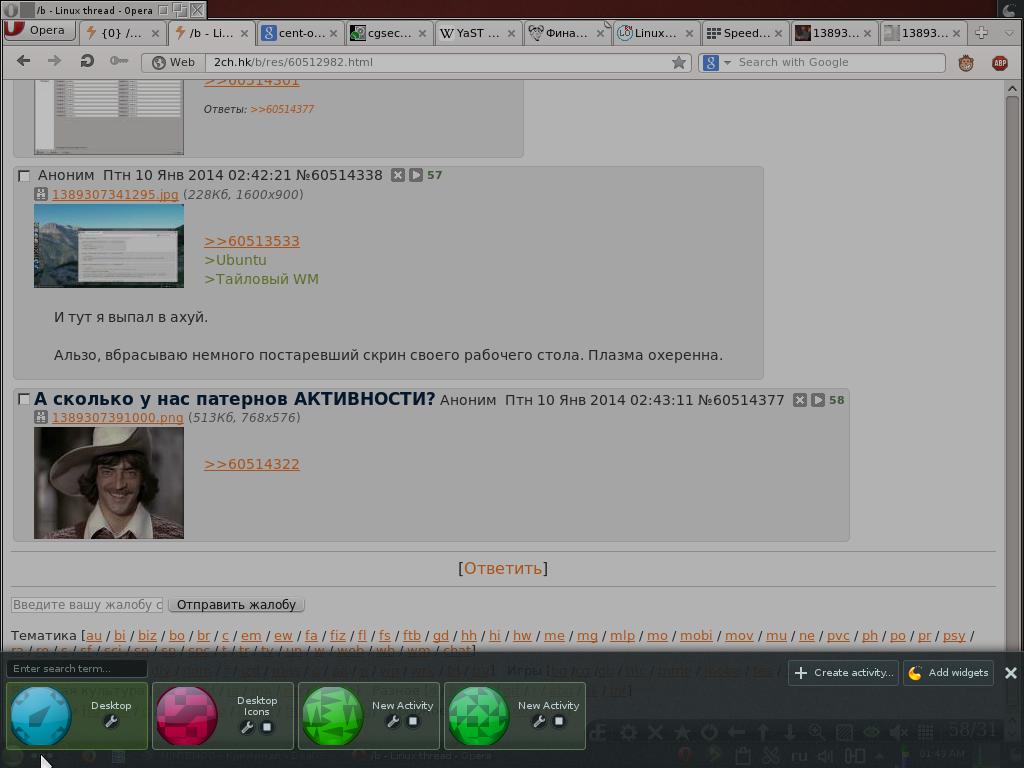Focus the Enter search term activity field

click(x=76, y=668)
